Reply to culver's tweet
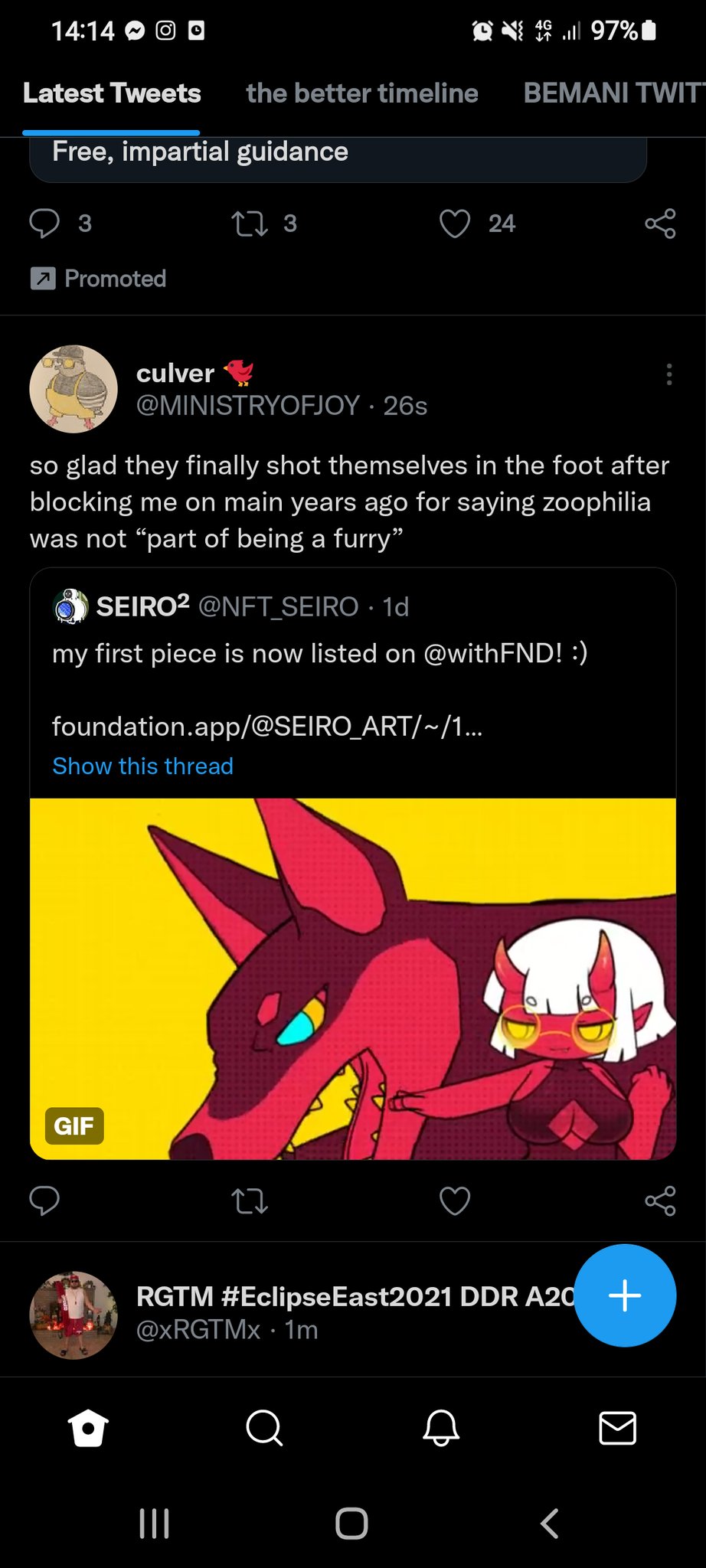706x1568 pixels. coord(44,1200)
